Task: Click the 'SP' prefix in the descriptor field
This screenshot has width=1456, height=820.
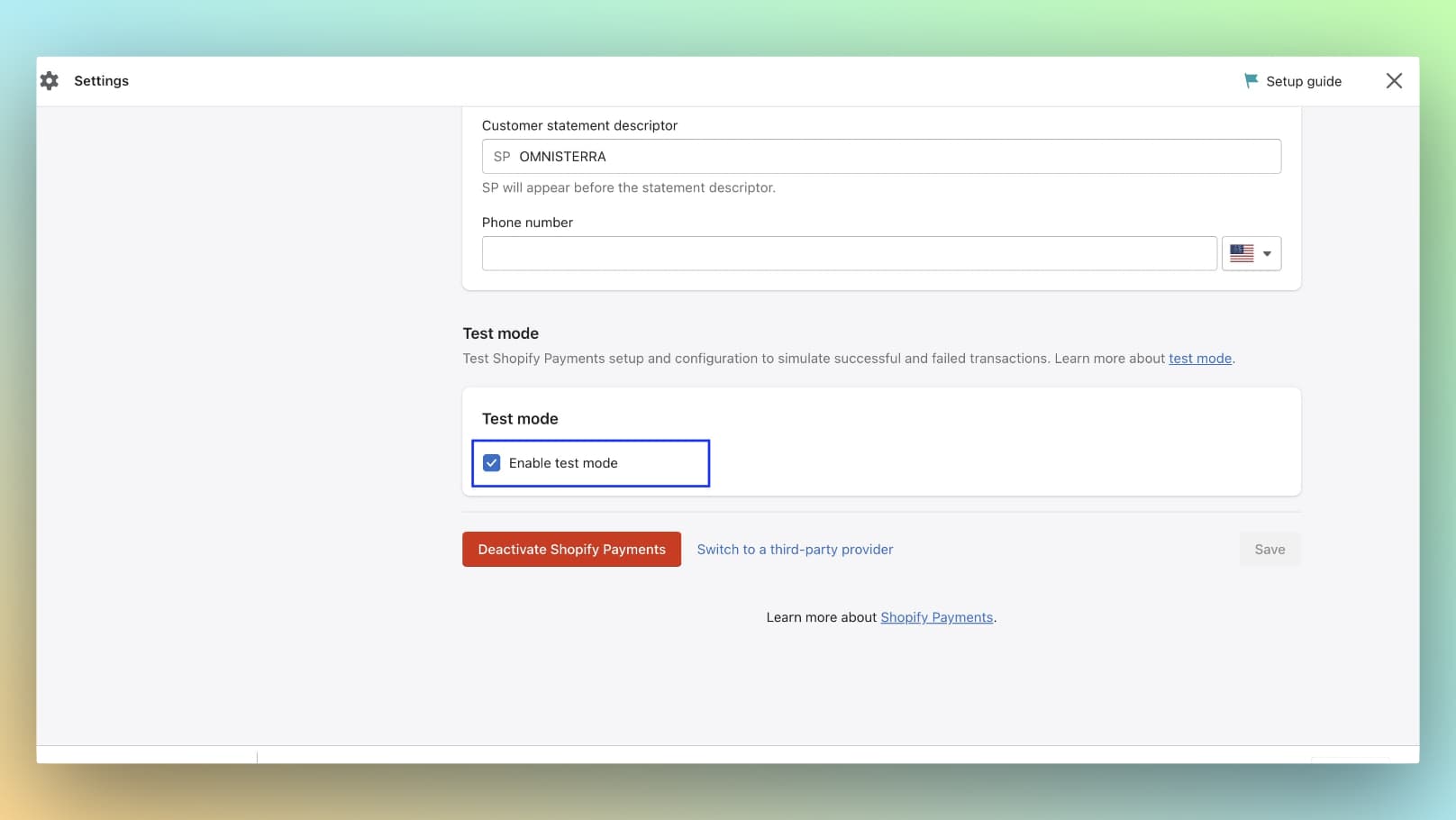Action: [502, 157]
